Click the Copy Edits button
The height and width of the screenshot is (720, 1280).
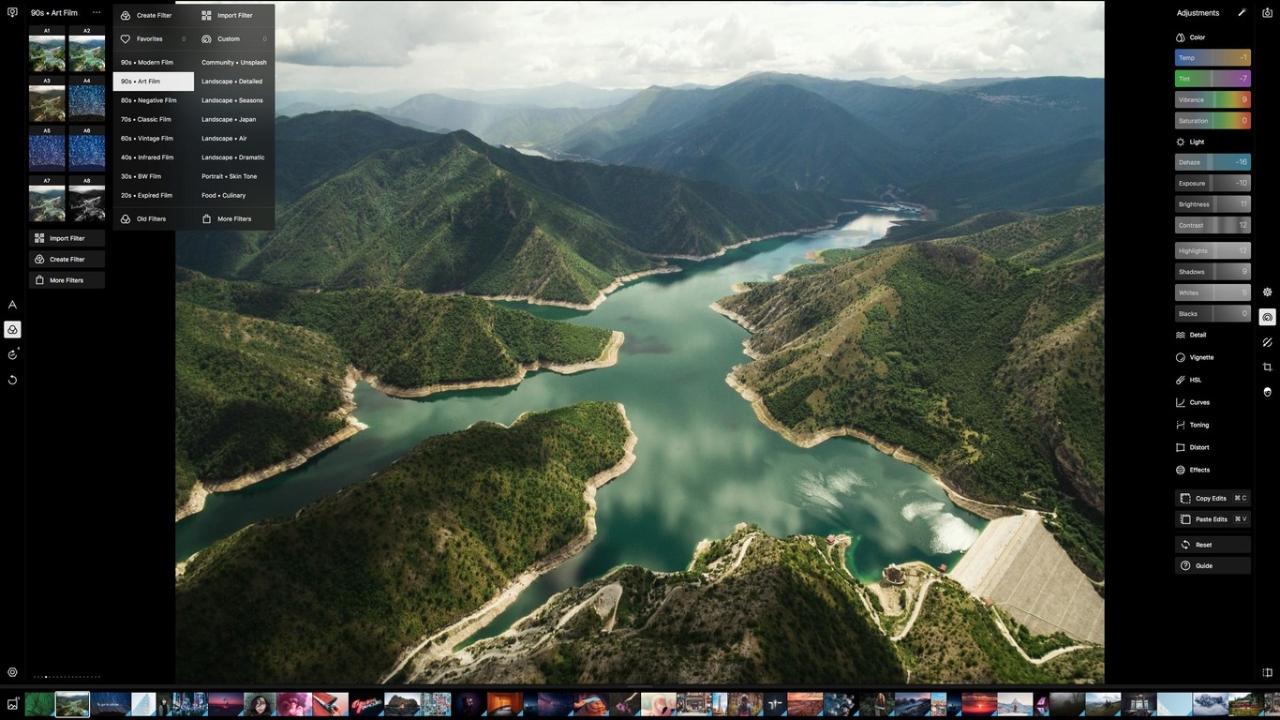tap(1212, 498)
